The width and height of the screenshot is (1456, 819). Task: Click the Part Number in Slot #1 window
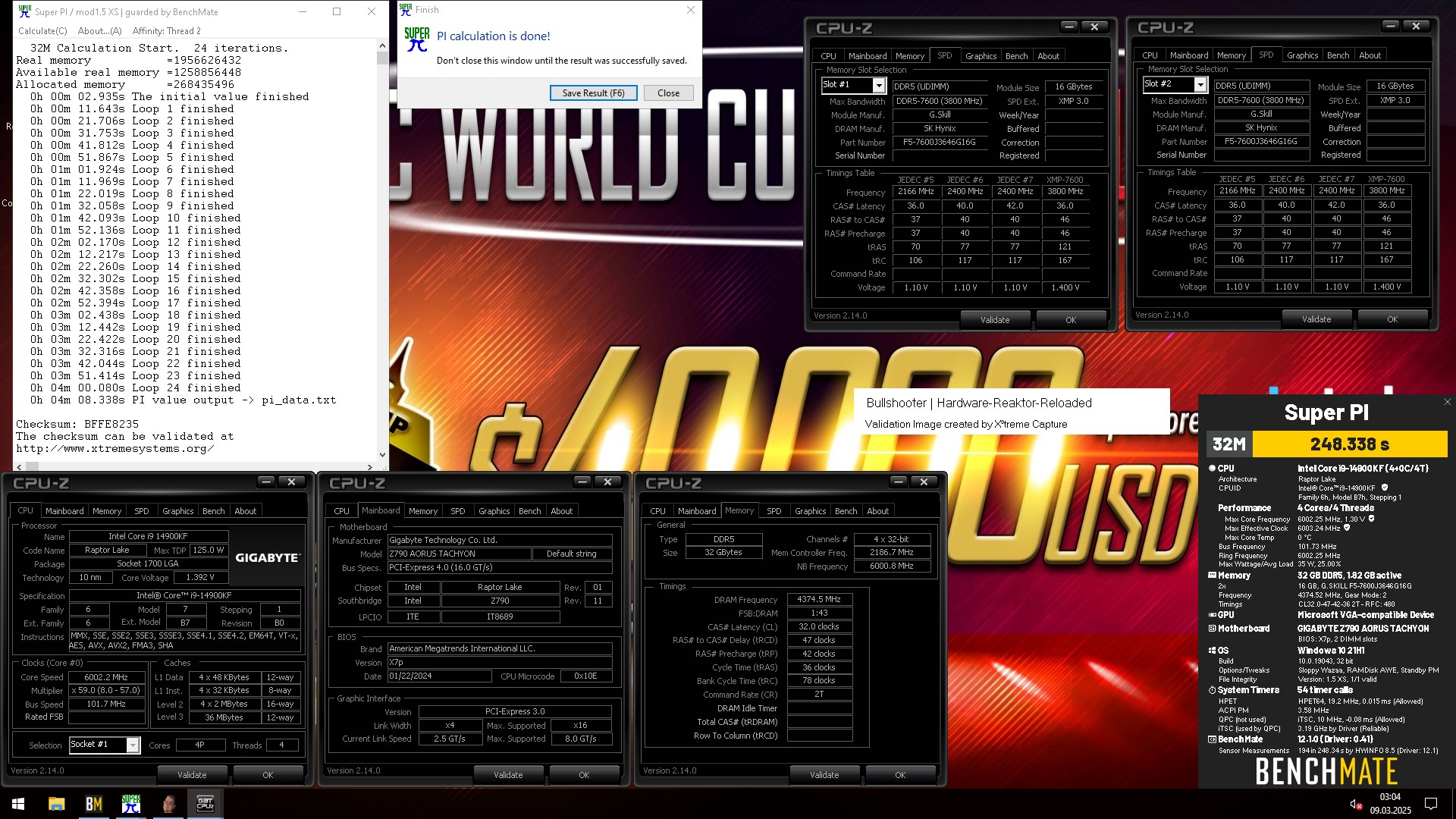pos(940,142)
